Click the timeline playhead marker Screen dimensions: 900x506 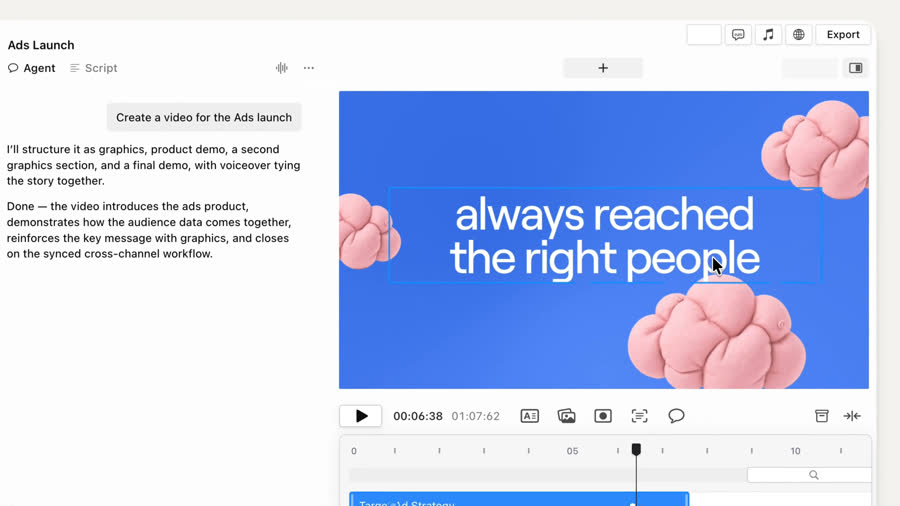point(636,449)
